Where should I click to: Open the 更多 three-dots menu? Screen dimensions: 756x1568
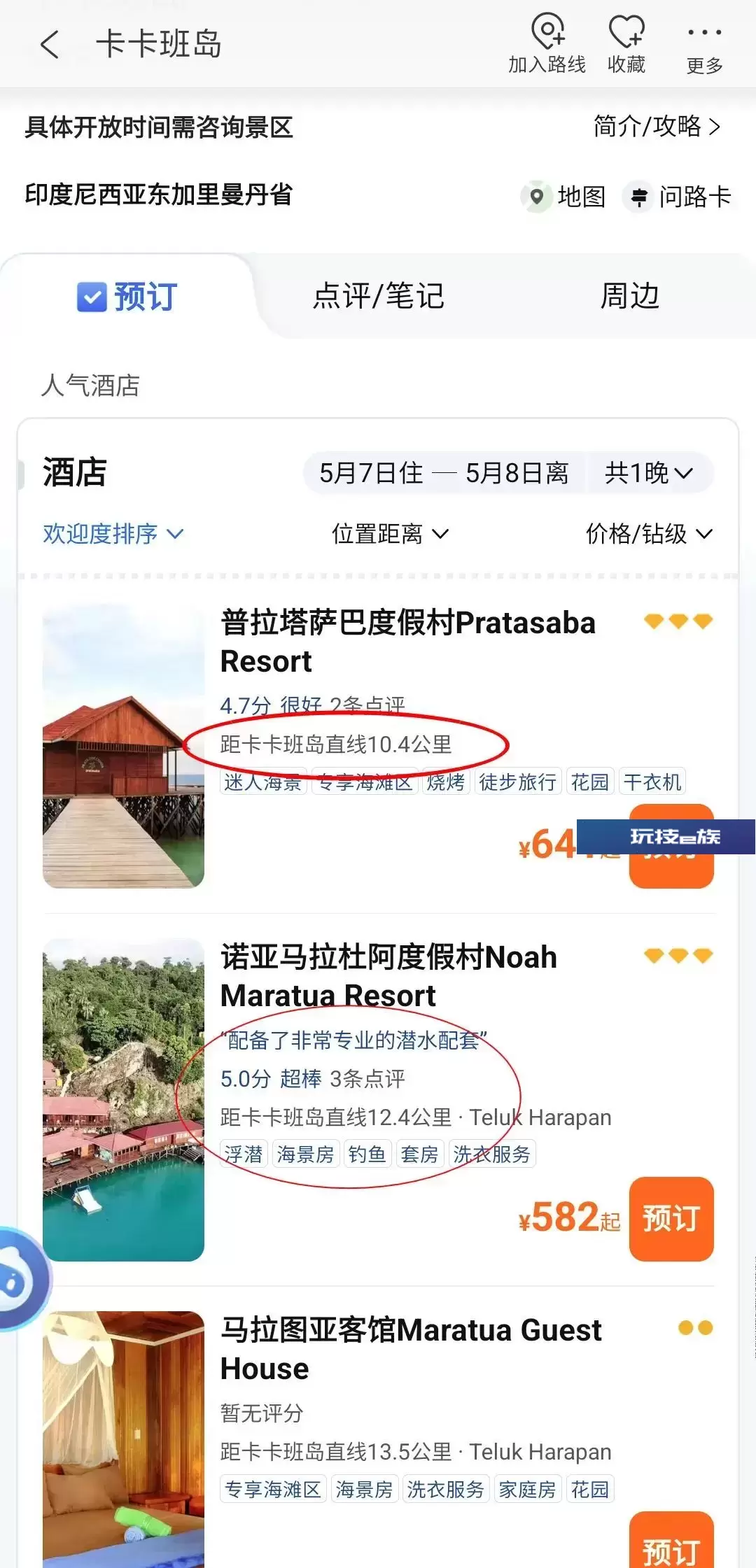704,32
